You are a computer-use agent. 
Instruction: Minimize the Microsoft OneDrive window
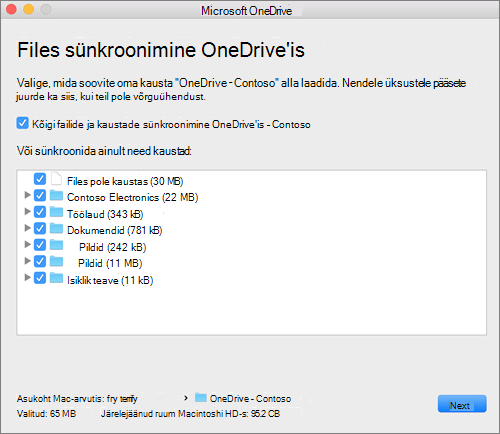[29, 9]
